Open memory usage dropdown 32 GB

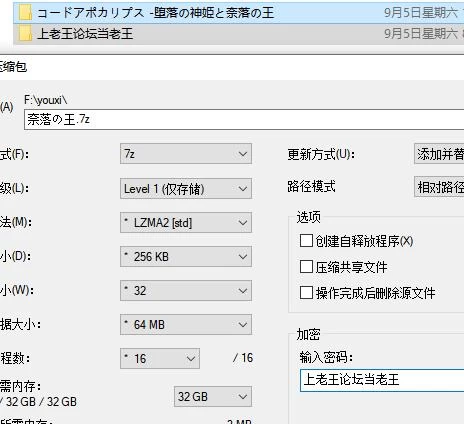coord(213,397)
